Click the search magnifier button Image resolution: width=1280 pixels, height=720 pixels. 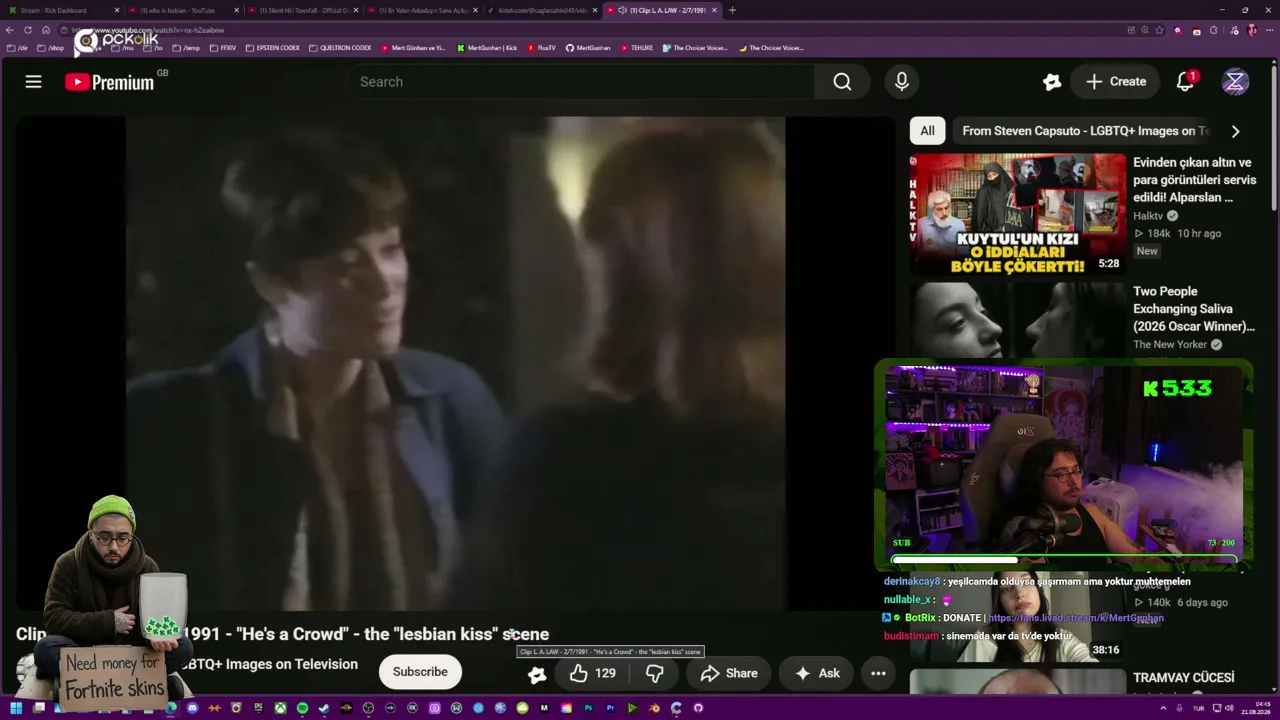(x=842, y=82)
